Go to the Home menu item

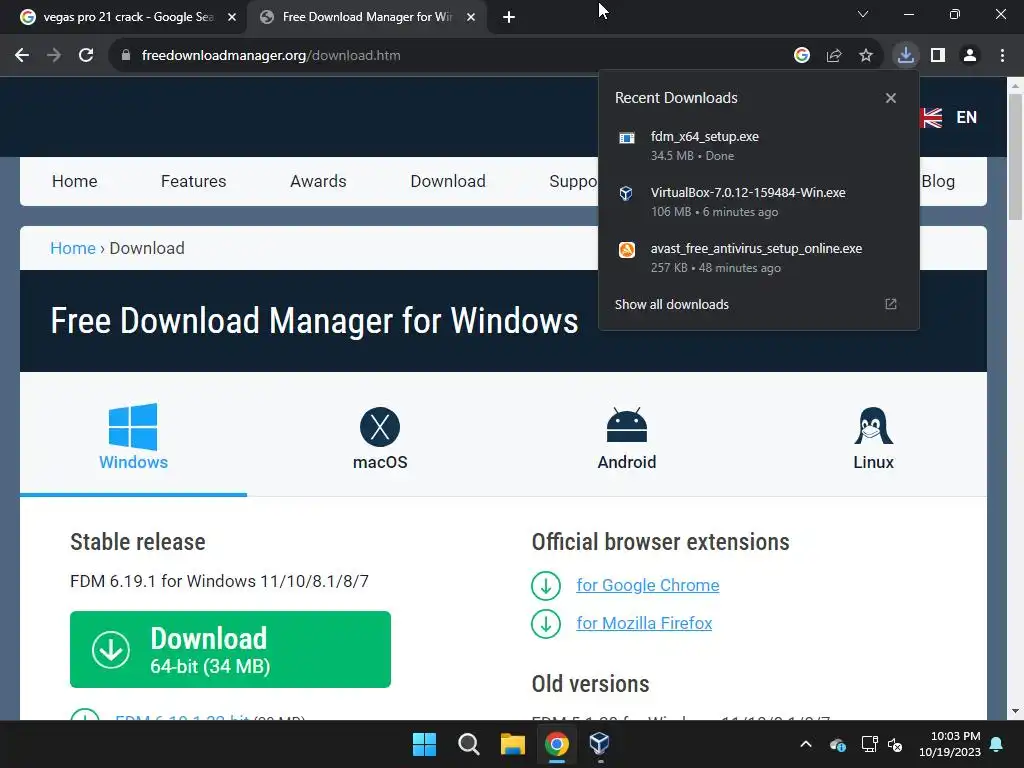click(74, 182)
